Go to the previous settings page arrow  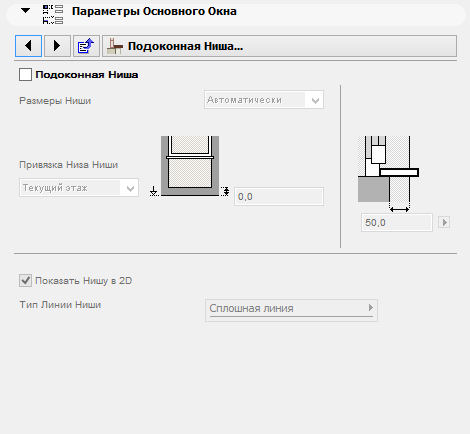click(x=28, y=46)
